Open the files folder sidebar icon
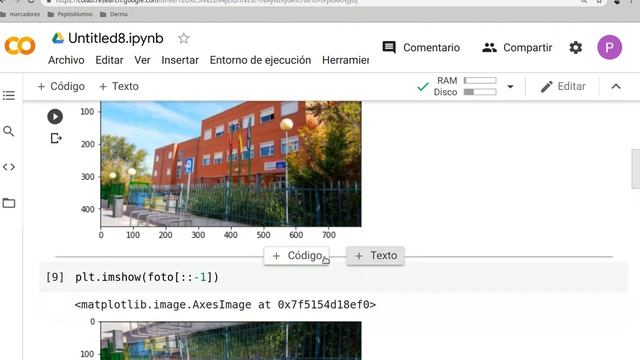This screenshot has width=640, height=360. pos(9,203)
